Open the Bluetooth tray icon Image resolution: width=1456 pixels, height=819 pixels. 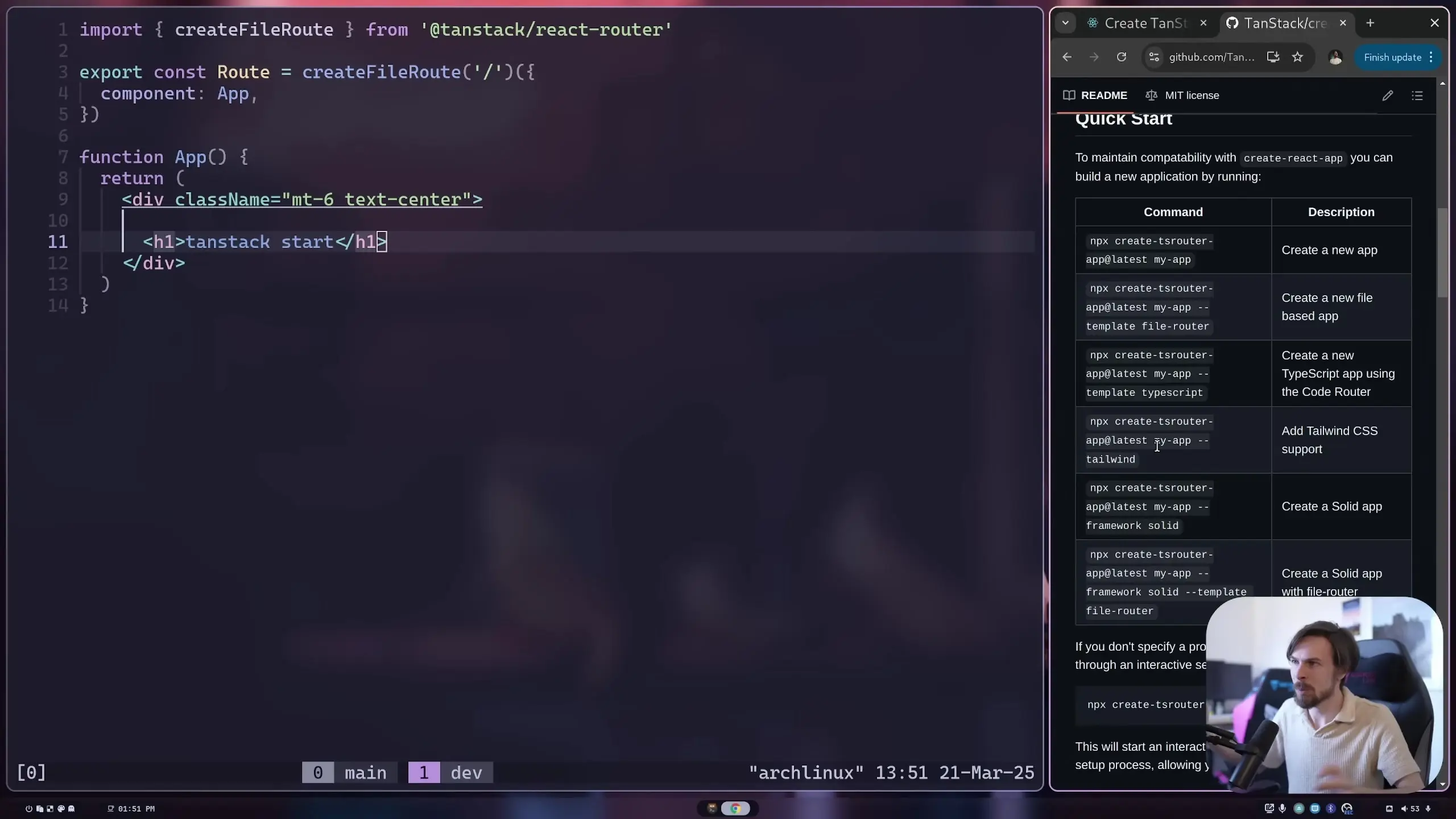(1331, 808)
